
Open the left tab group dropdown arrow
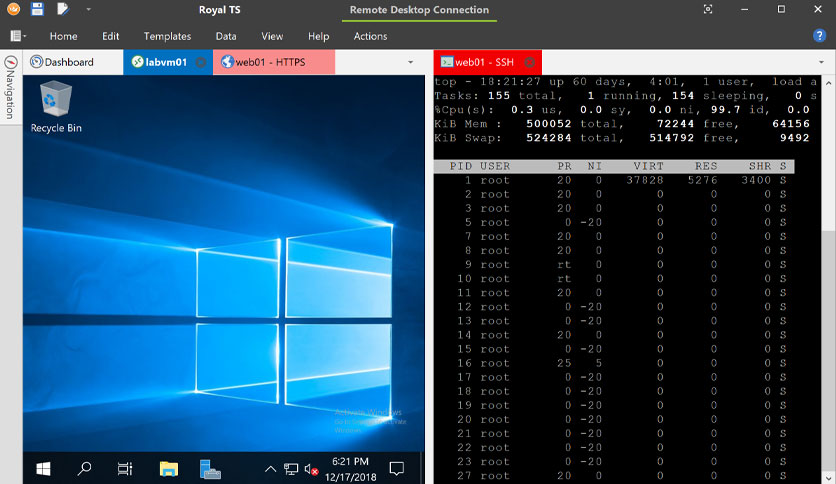410,62
